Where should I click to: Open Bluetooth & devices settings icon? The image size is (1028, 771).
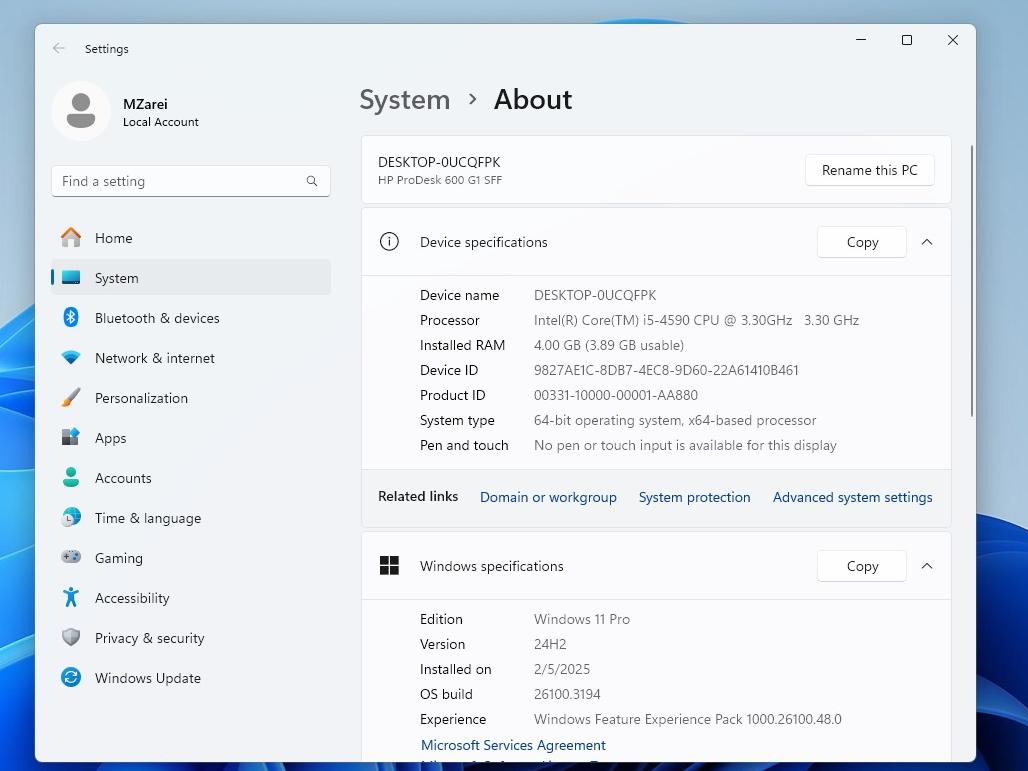[71, 318]
